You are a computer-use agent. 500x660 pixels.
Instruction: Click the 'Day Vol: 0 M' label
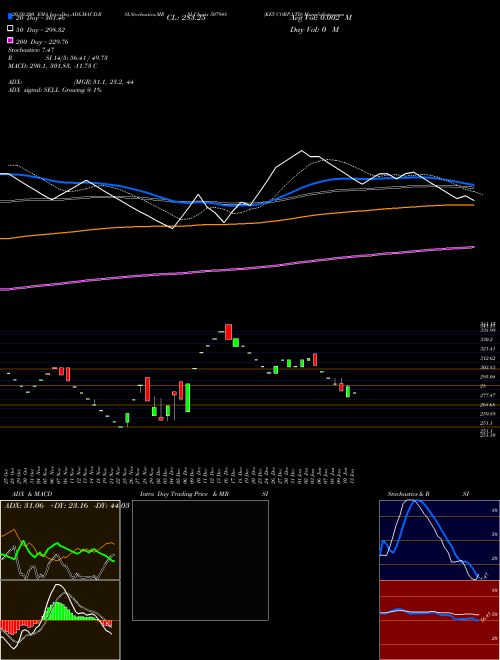(x=314, y=30)
